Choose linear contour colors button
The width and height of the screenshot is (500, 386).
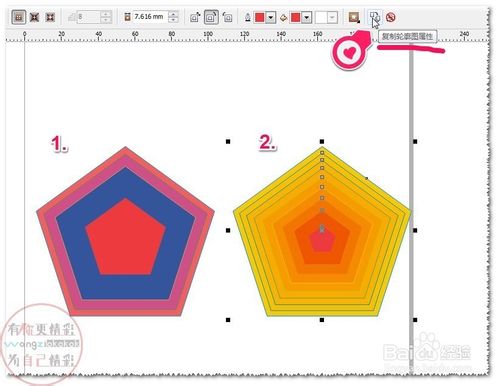click(195, 17)
